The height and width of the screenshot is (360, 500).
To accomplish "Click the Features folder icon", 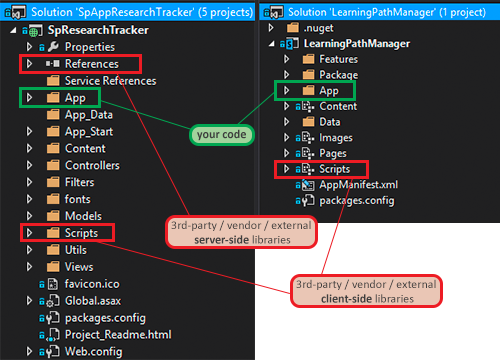I will click(308, 59).
